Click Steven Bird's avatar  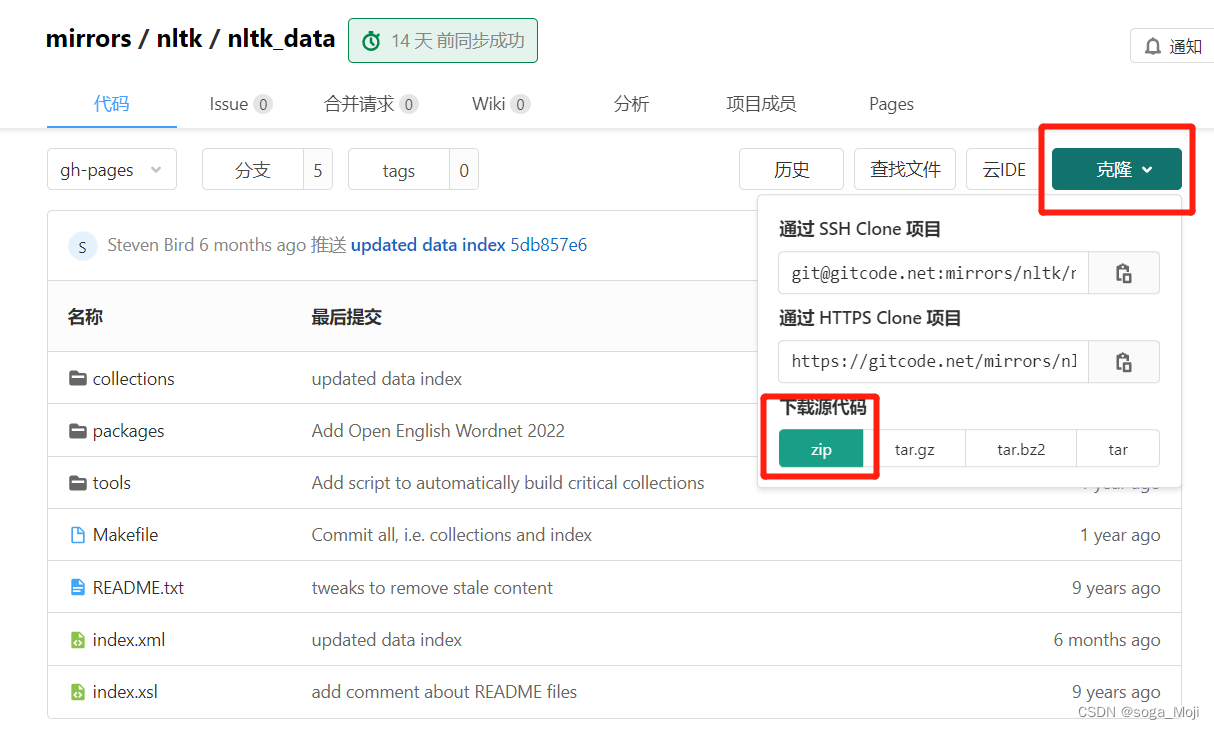(x=83, y=245)
